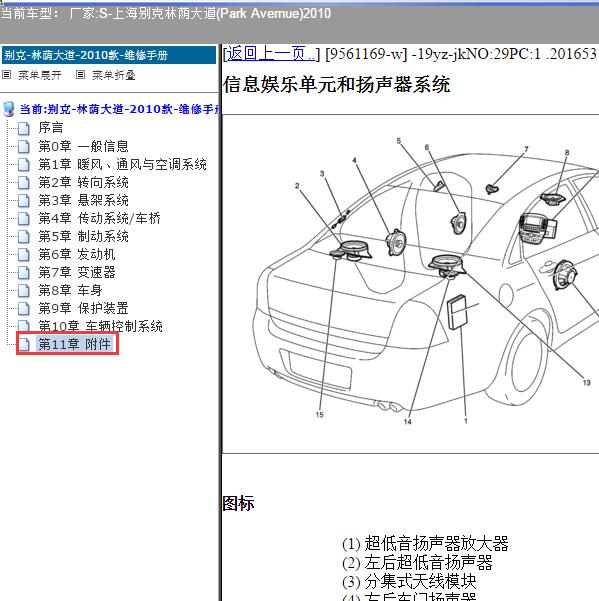Viewport: 599px width, 601px height.
Task: Click the page icon next to 第5章
Action: pyautogui.click(x=24, y=237)
